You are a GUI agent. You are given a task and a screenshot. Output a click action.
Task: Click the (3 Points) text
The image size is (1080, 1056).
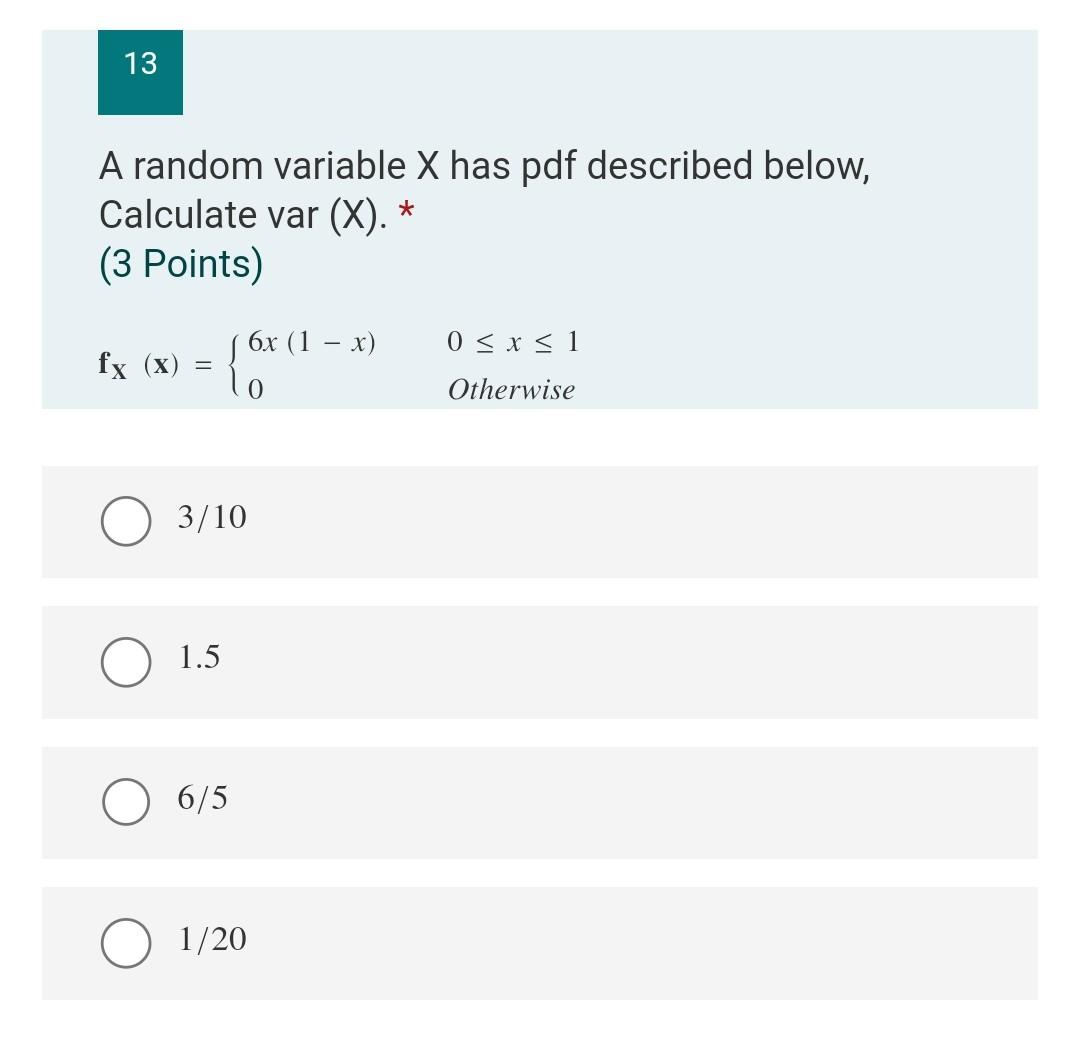178,265
